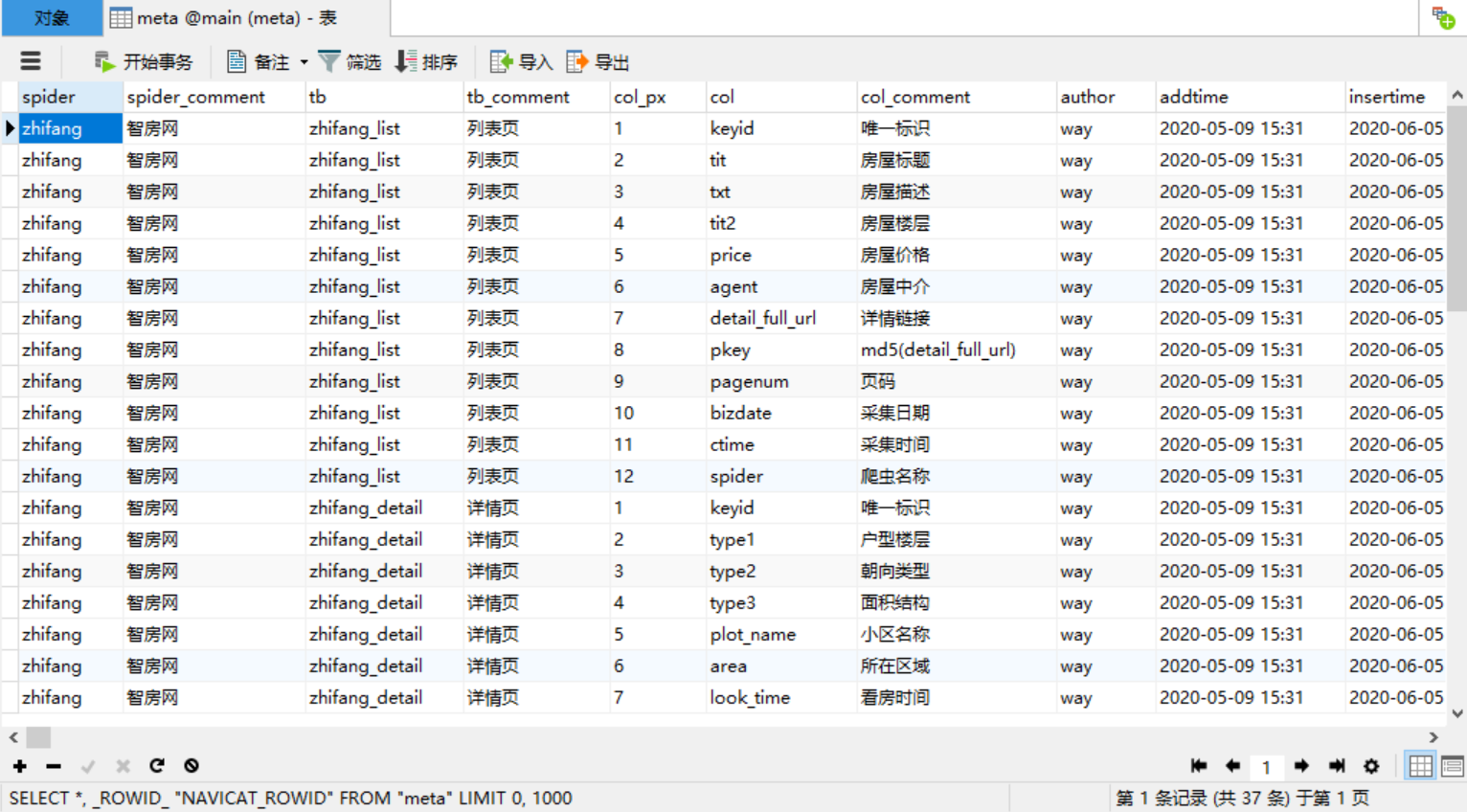
Task: Click the page number field
Action: click(1266, 767)
